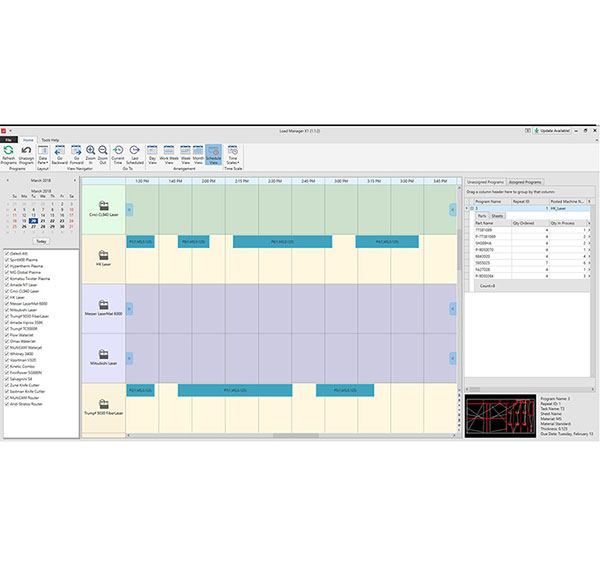This screenshot has width=600, height=566.
Task: Click the Messer LaserMat 6000 machine icon
Action: (x=103, y=305)
